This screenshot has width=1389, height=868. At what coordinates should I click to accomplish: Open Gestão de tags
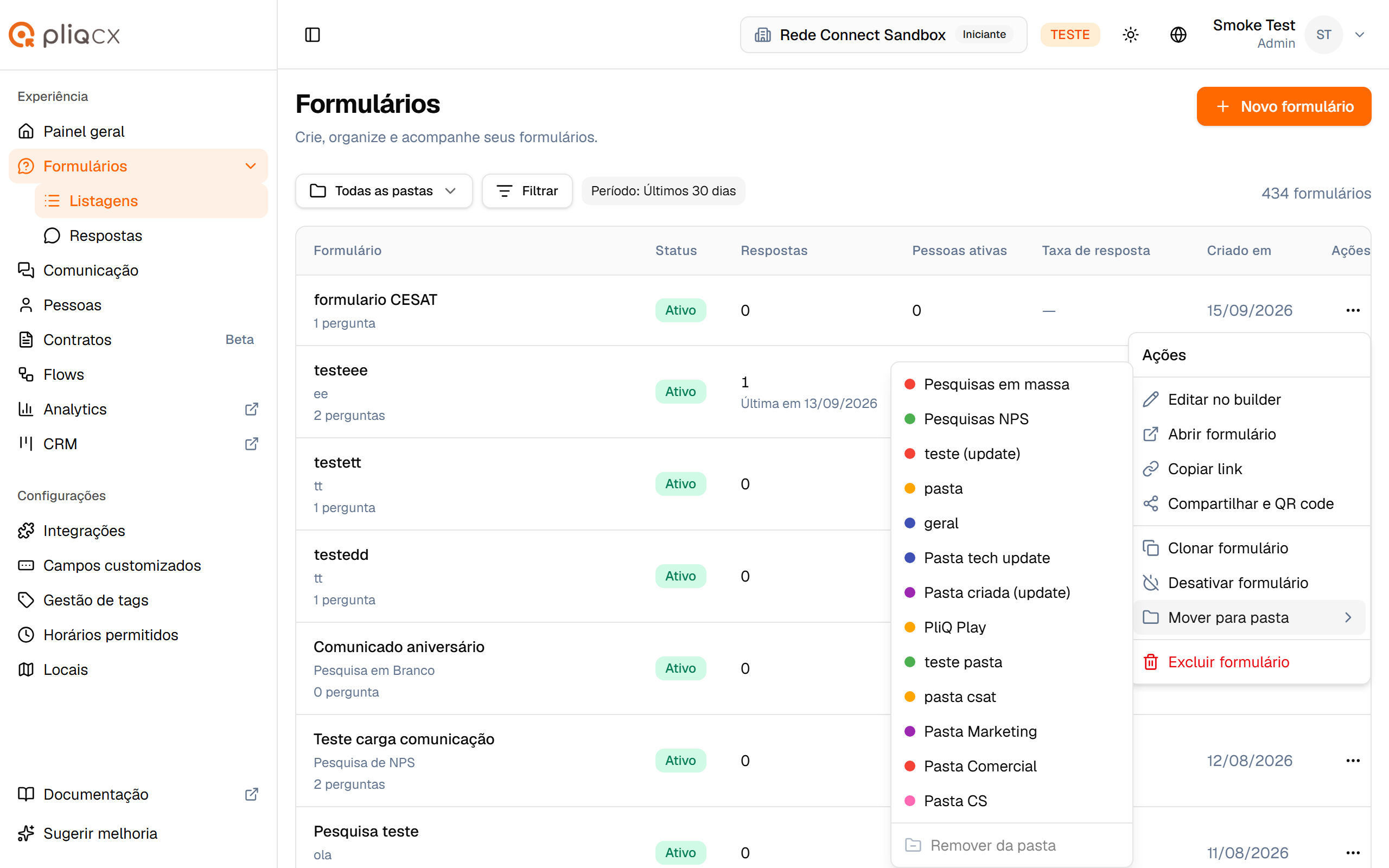(x=138, y=600)
